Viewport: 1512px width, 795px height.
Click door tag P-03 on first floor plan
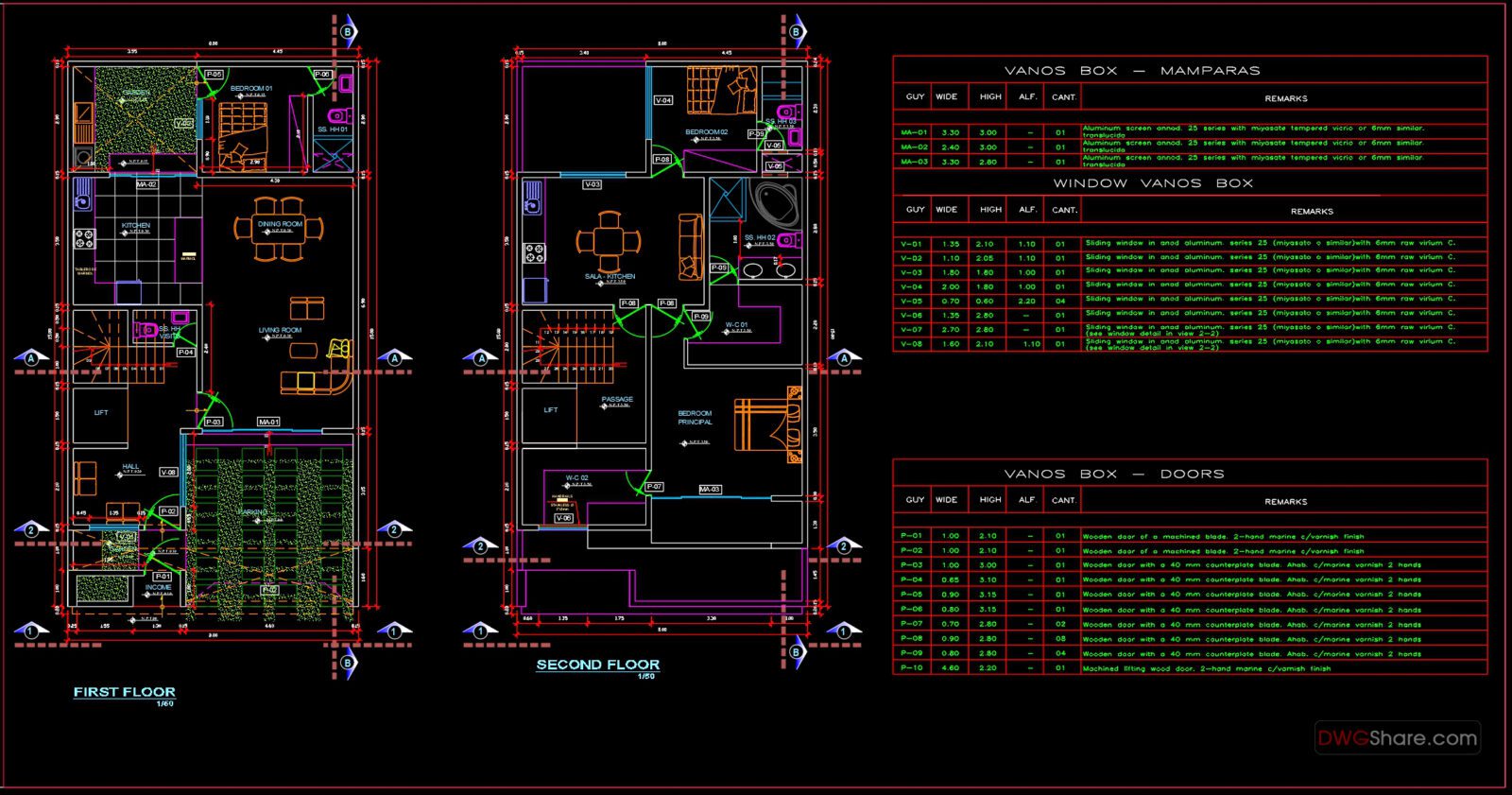click(214, 422)
